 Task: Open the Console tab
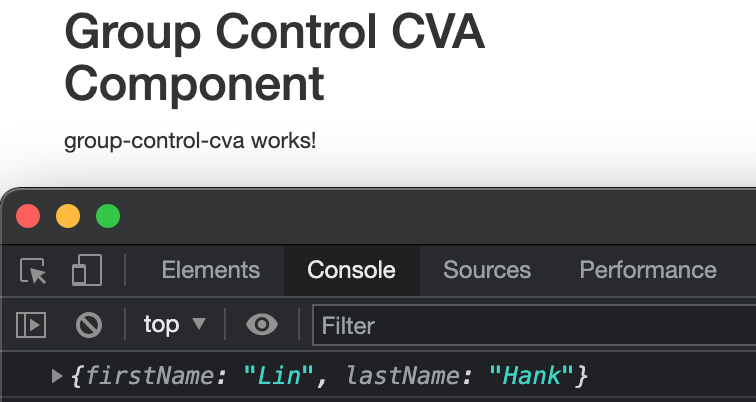(351, 270)
